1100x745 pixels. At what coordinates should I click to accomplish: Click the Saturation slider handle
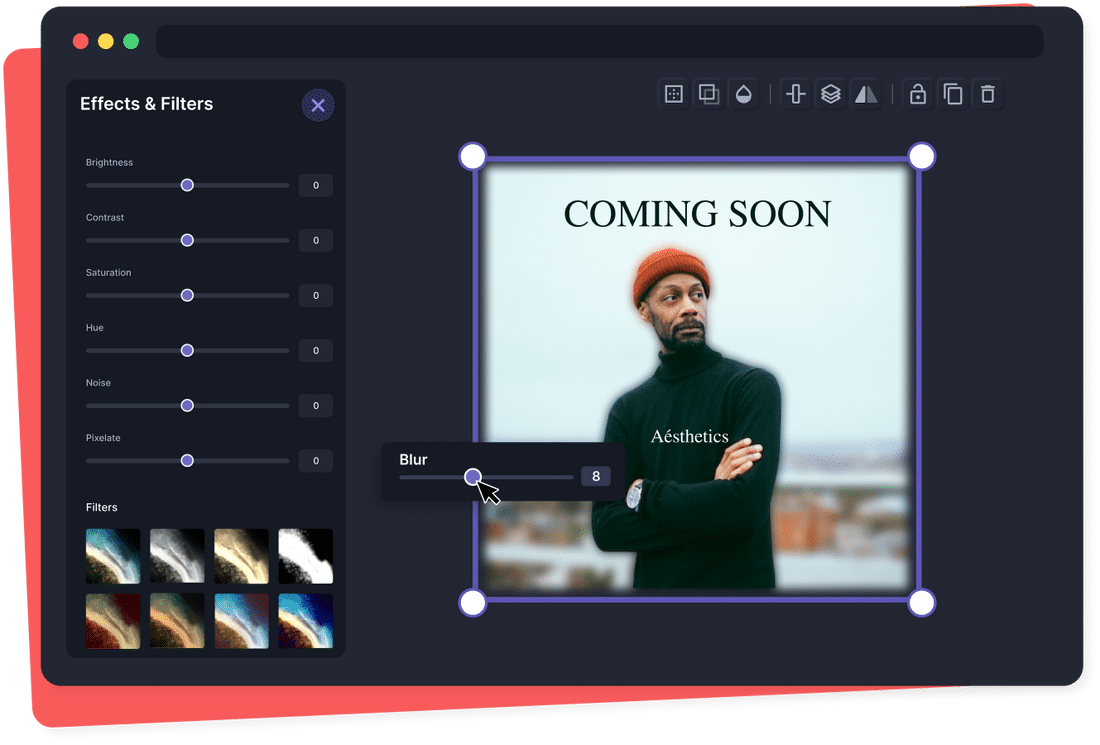point(186,295)
